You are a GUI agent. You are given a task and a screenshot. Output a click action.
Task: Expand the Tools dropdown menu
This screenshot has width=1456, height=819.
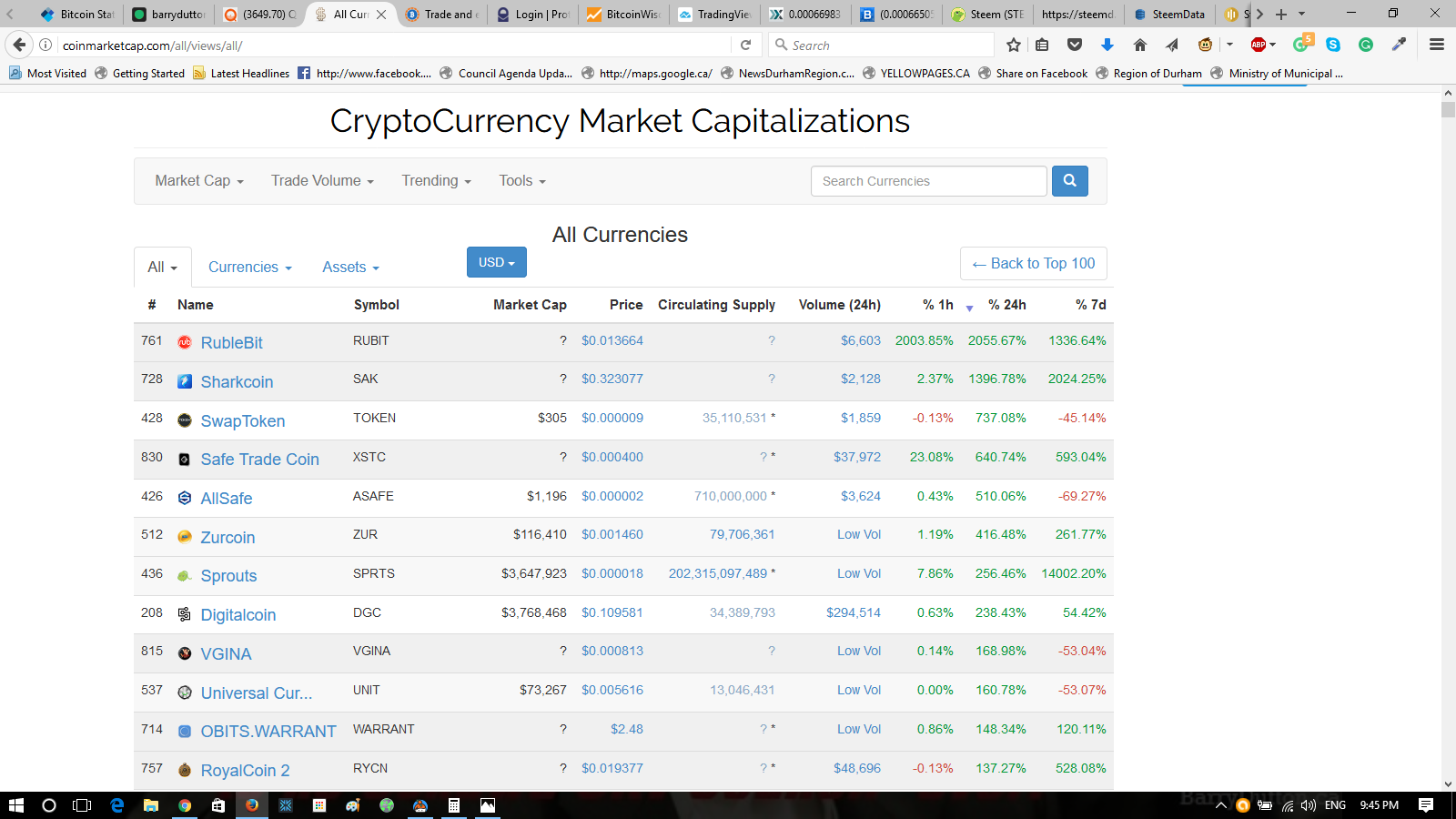[522, 181]
